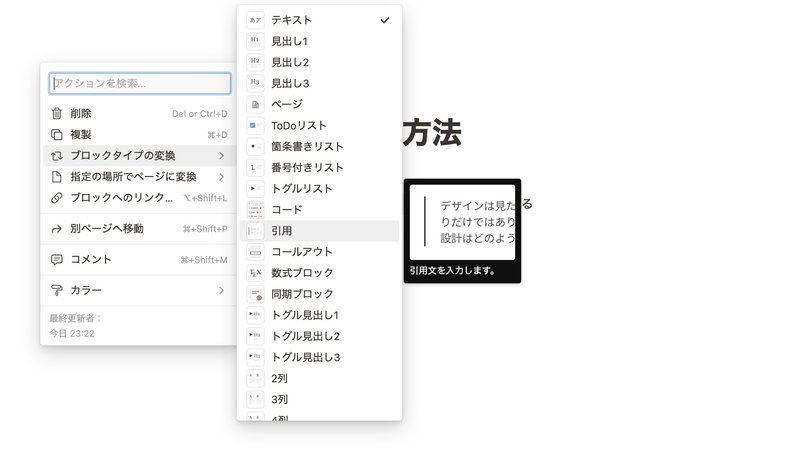Image resolution: width=800 pixels, height=465 pixels.
Task: Choose 見出し1 label in type list
Action: coord(289,41)
